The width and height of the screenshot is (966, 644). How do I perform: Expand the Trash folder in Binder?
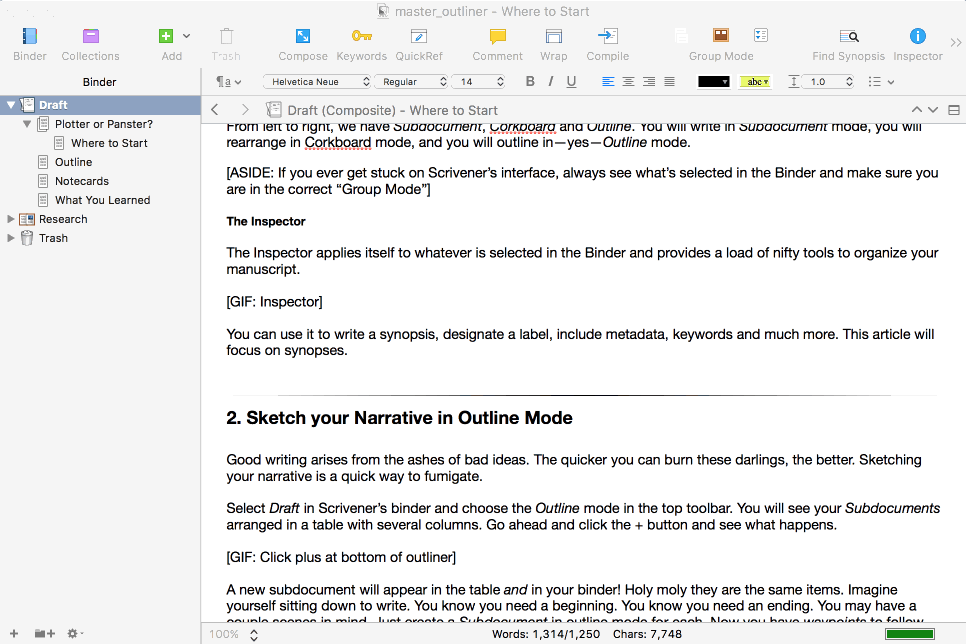pos(10,238)
